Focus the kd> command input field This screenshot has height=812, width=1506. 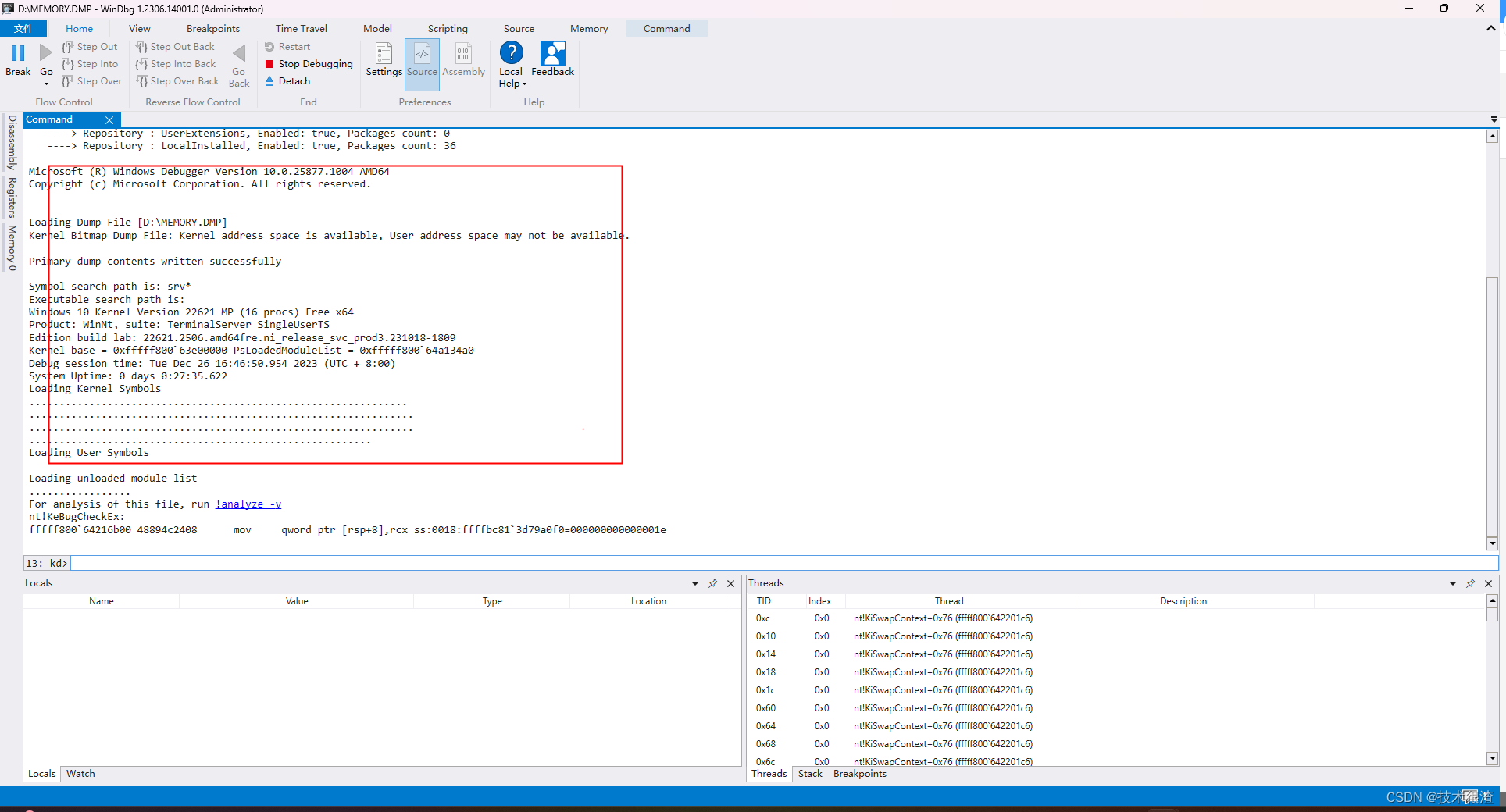(784, 563)
